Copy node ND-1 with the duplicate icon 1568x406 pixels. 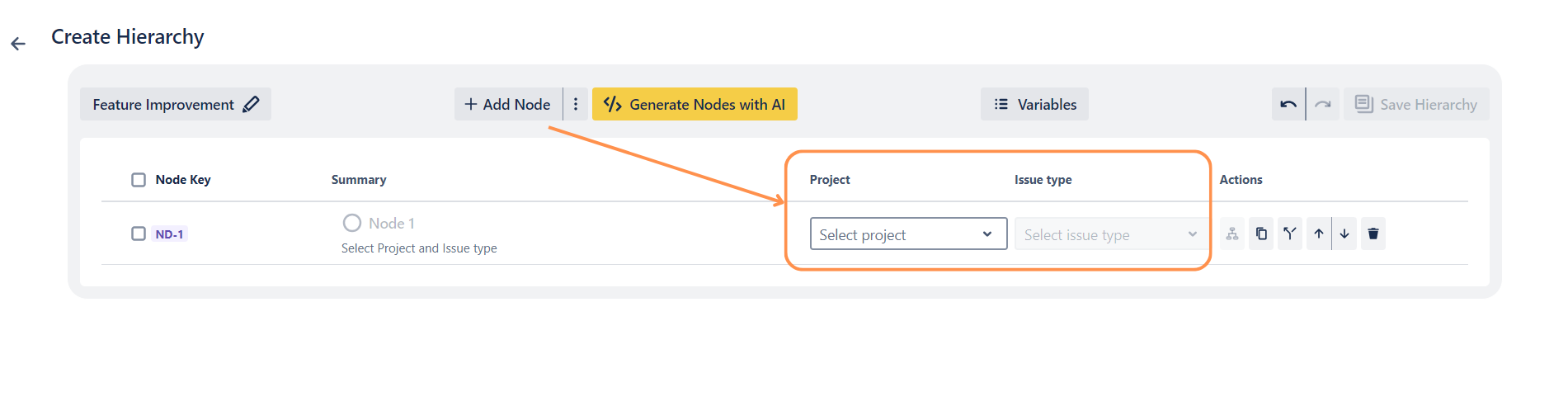pyautogui.click(x=1261, y=234)
